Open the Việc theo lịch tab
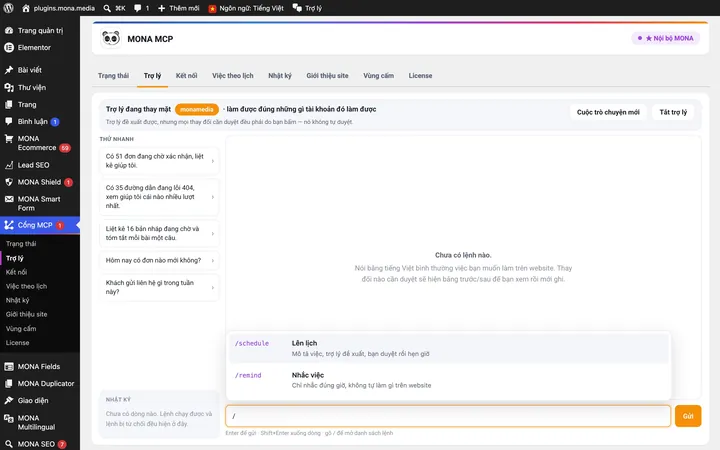720x450 pixels. 233,76
